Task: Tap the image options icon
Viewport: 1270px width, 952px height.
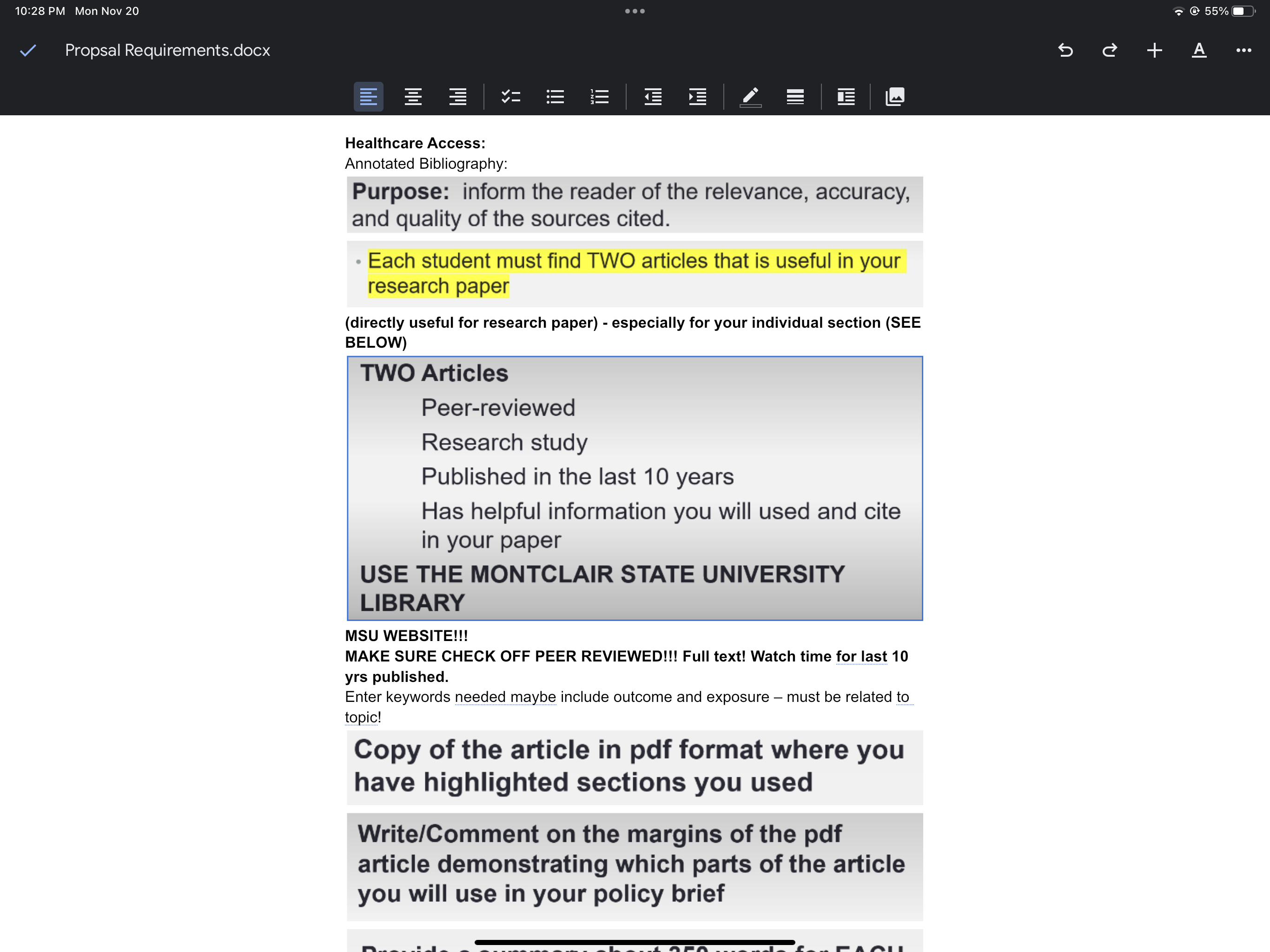Action: click(x=895, y=97)
